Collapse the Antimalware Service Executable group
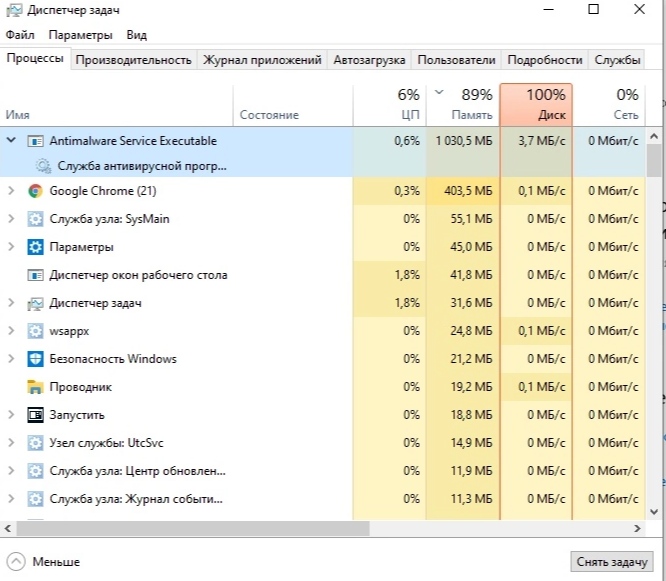The image size is (666, 581). coord(11,140)
